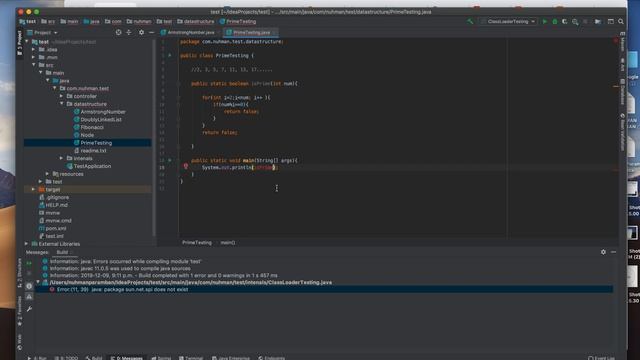
Task: Select the PrimeTesting.java editor tab
Action: (251, 32)
